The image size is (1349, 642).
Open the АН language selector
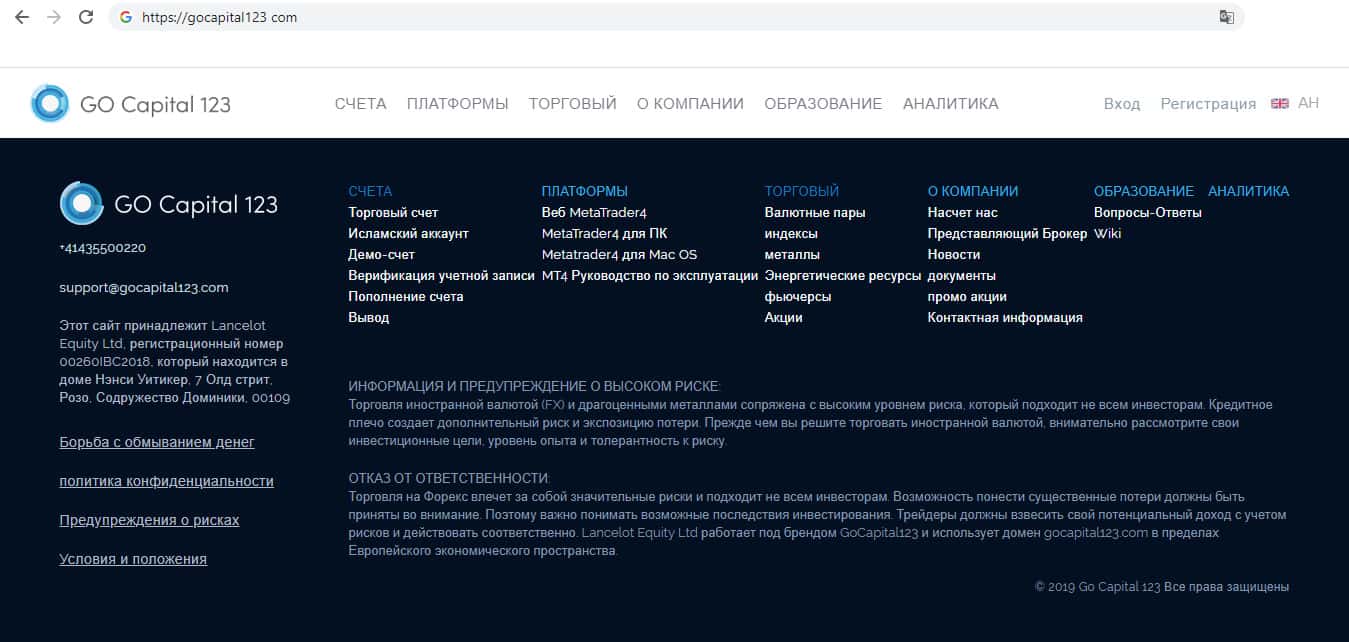pyautogui.click(x=1308, y=103)
